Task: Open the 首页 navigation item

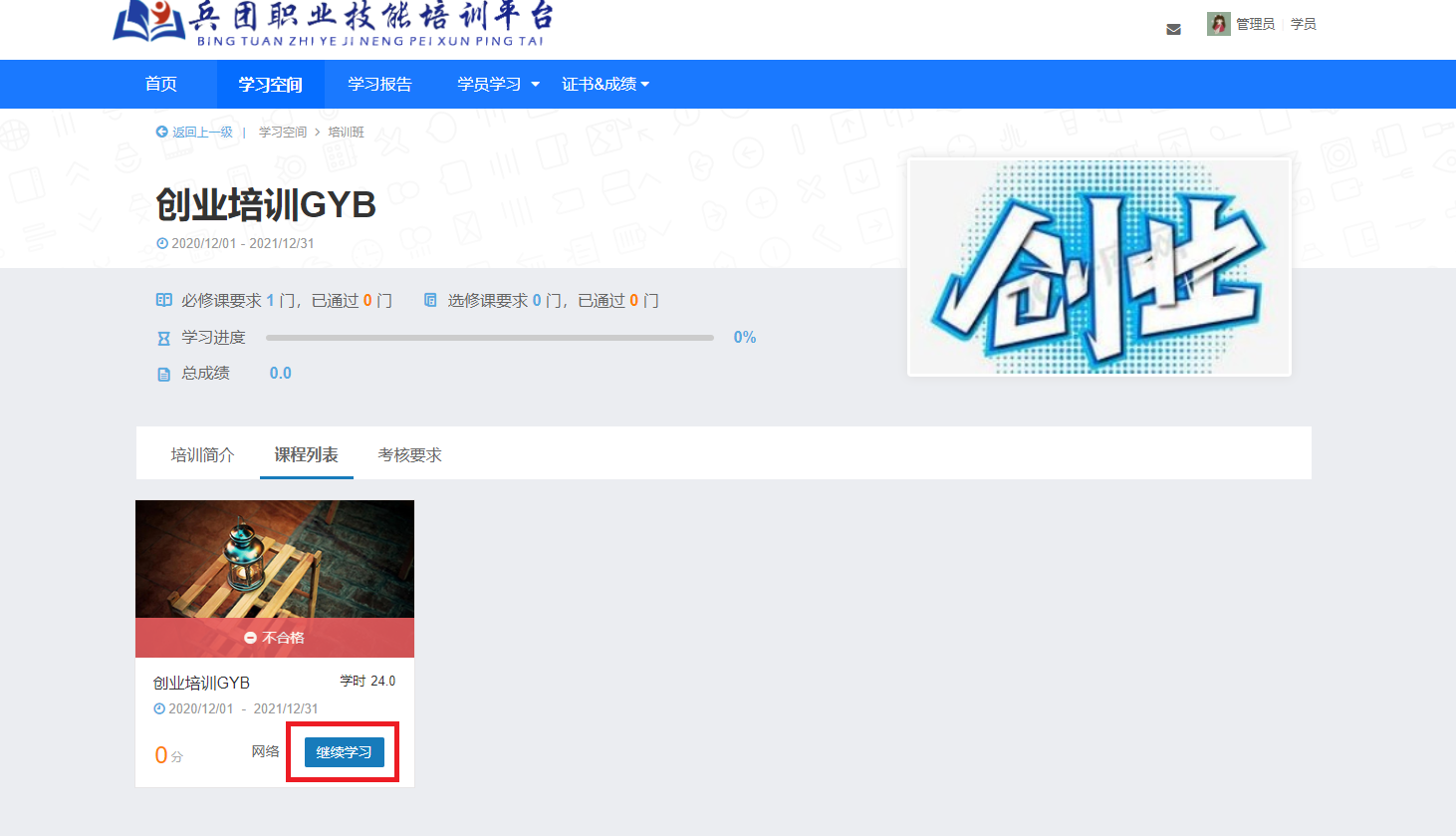Action: (x=161, y=85)
